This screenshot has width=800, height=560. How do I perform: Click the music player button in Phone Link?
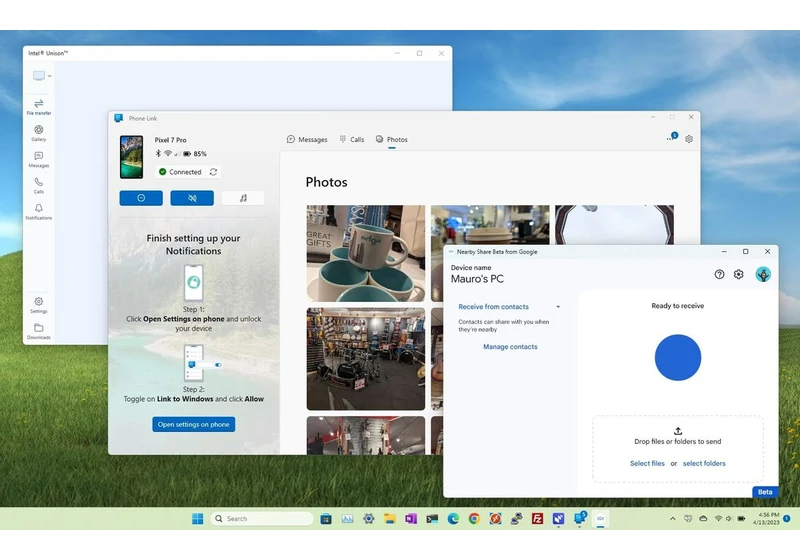click(243, 198)
